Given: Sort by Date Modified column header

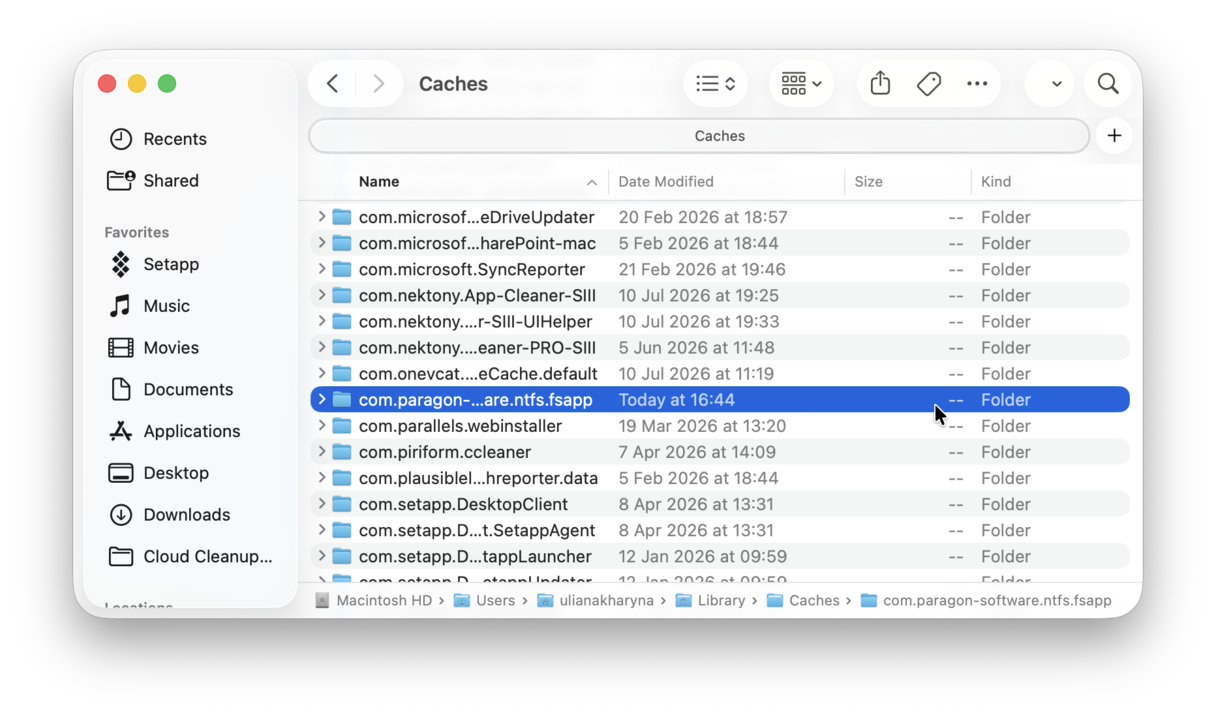Looking at the screenshot, I should [x=666, y=182].
